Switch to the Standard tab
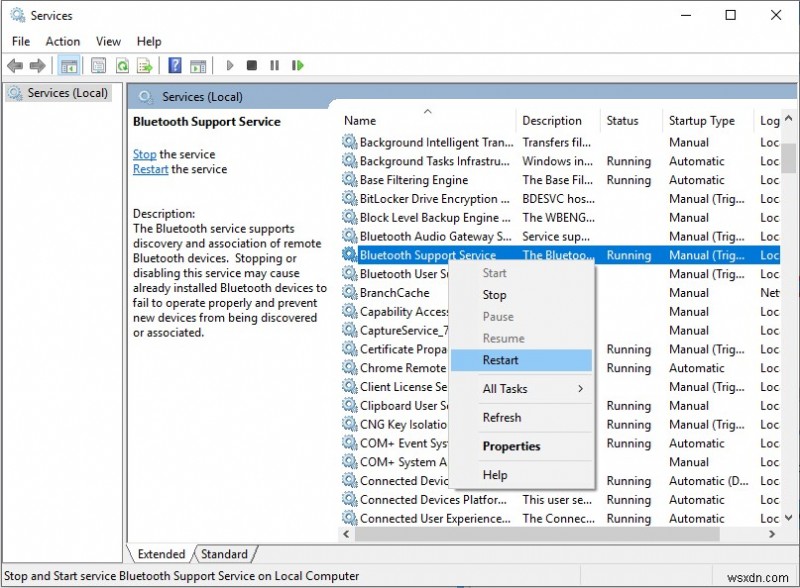The height and width of the screenshot is (588, 800). coord(225,554)
